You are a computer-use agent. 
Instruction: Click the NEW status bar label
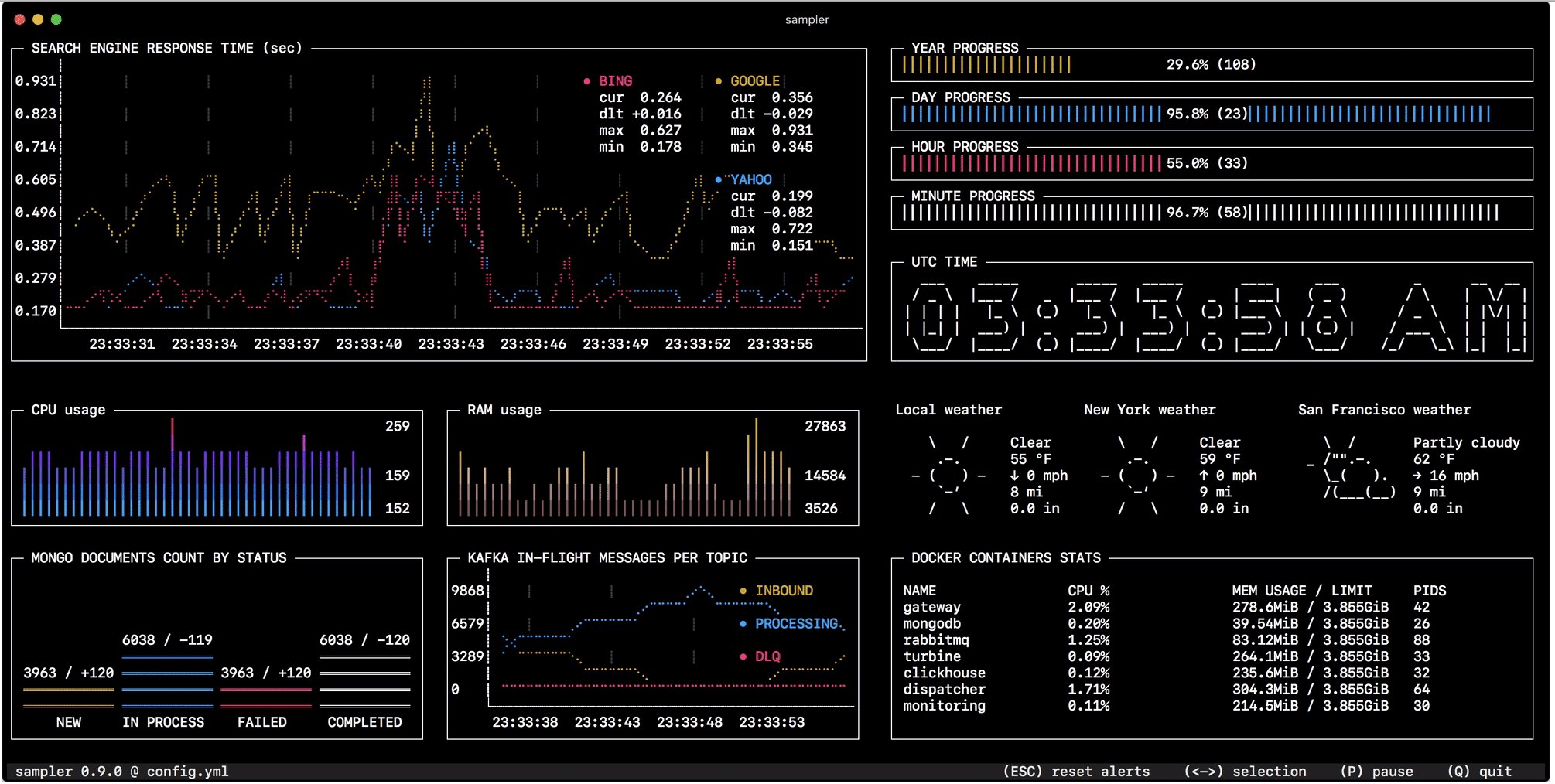coord(69,722)
